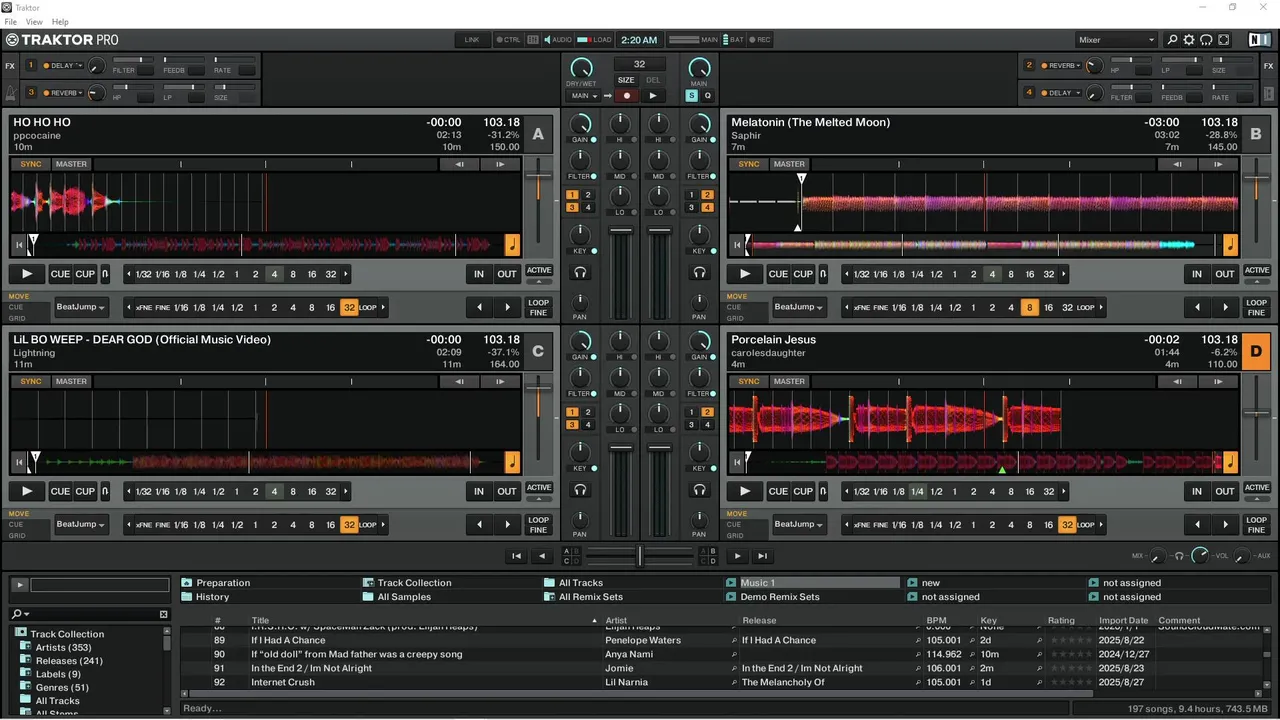Click LOOP FINE button on Deck A

(x=539, y=307)
